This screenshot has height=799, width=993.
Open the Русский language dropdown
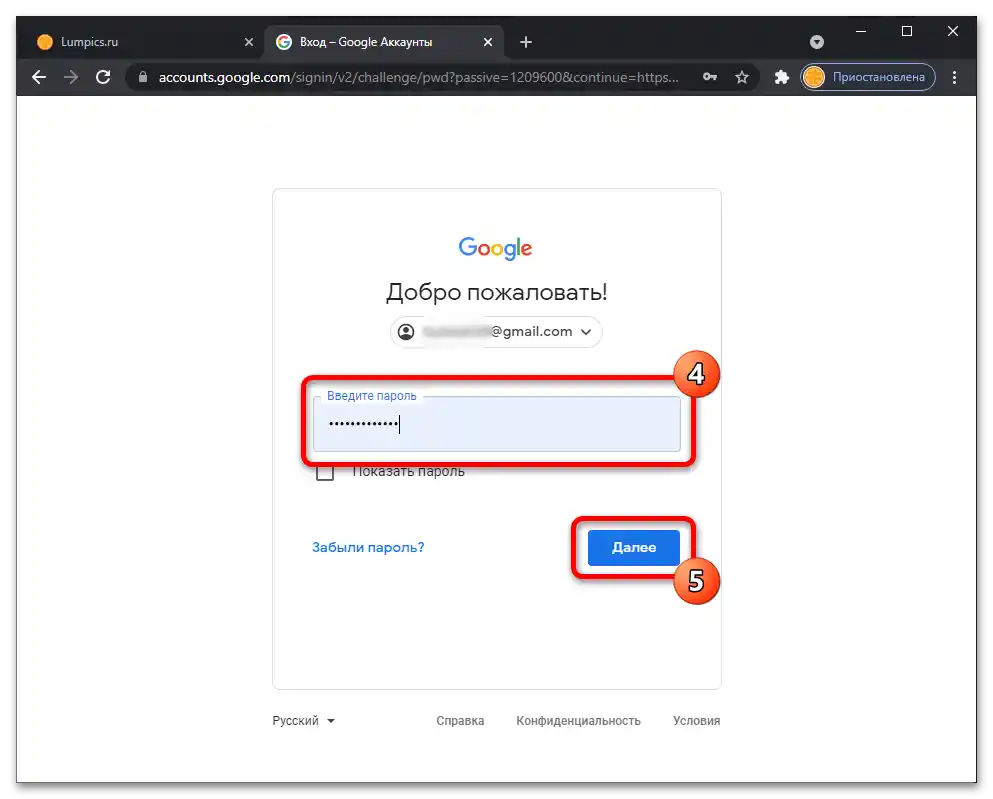point(303,720)
